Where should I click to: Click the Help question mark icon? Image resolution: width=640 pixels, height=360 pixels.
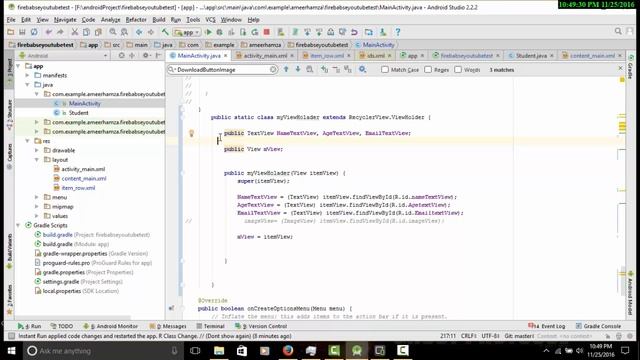(x=398, y=32)
